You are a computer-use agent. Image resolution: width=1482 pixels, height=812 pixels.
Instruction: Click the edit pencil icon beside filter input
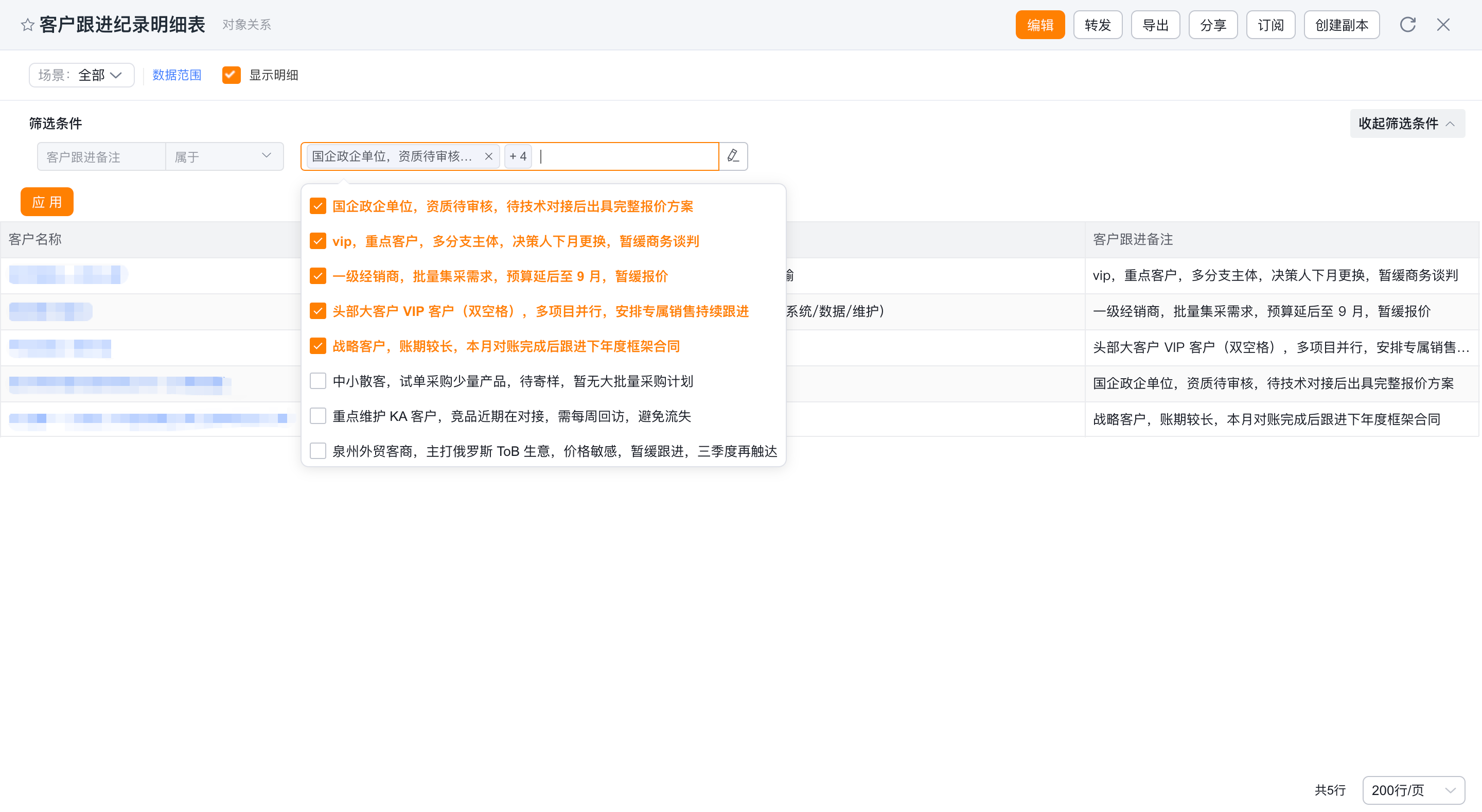(733, 156)
